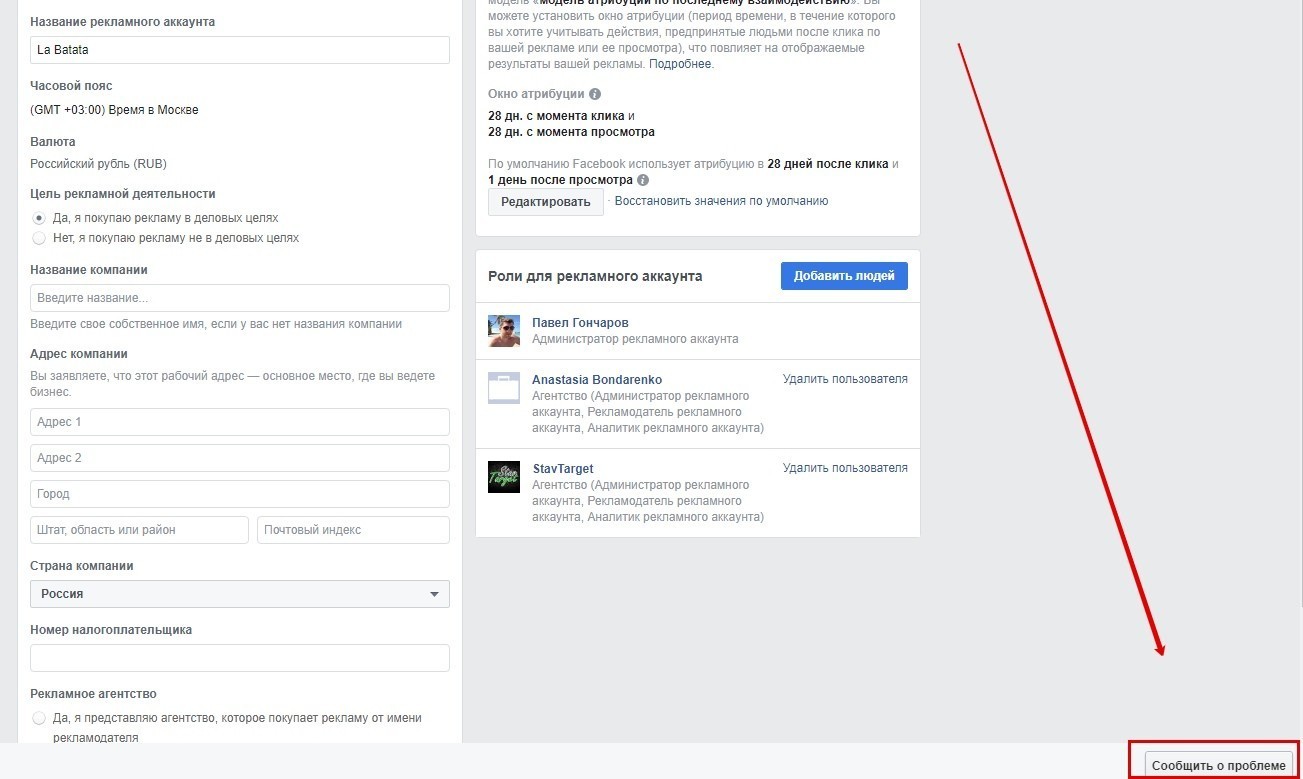The image size is (1303, 779).
Task: Click the Anastasia Bondarenko agency avatar icon
Action: click(504, 387)
